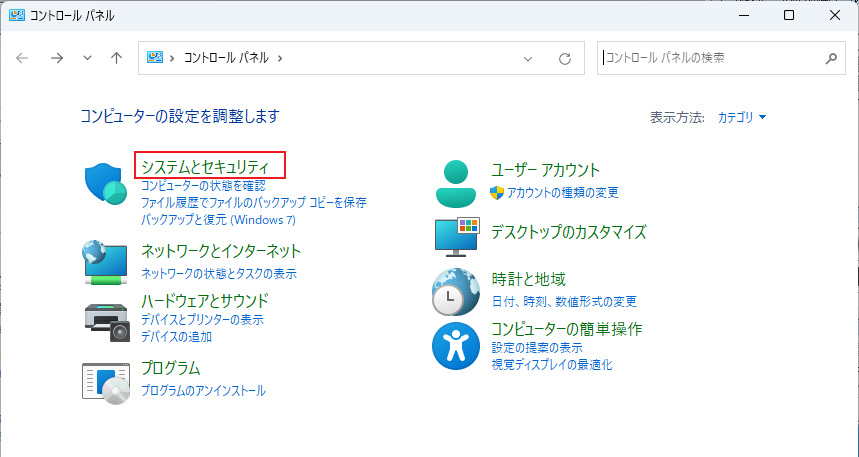Open ファイル履歴でファイルのバックアップ コピーを保存 link

pos(254,203)
